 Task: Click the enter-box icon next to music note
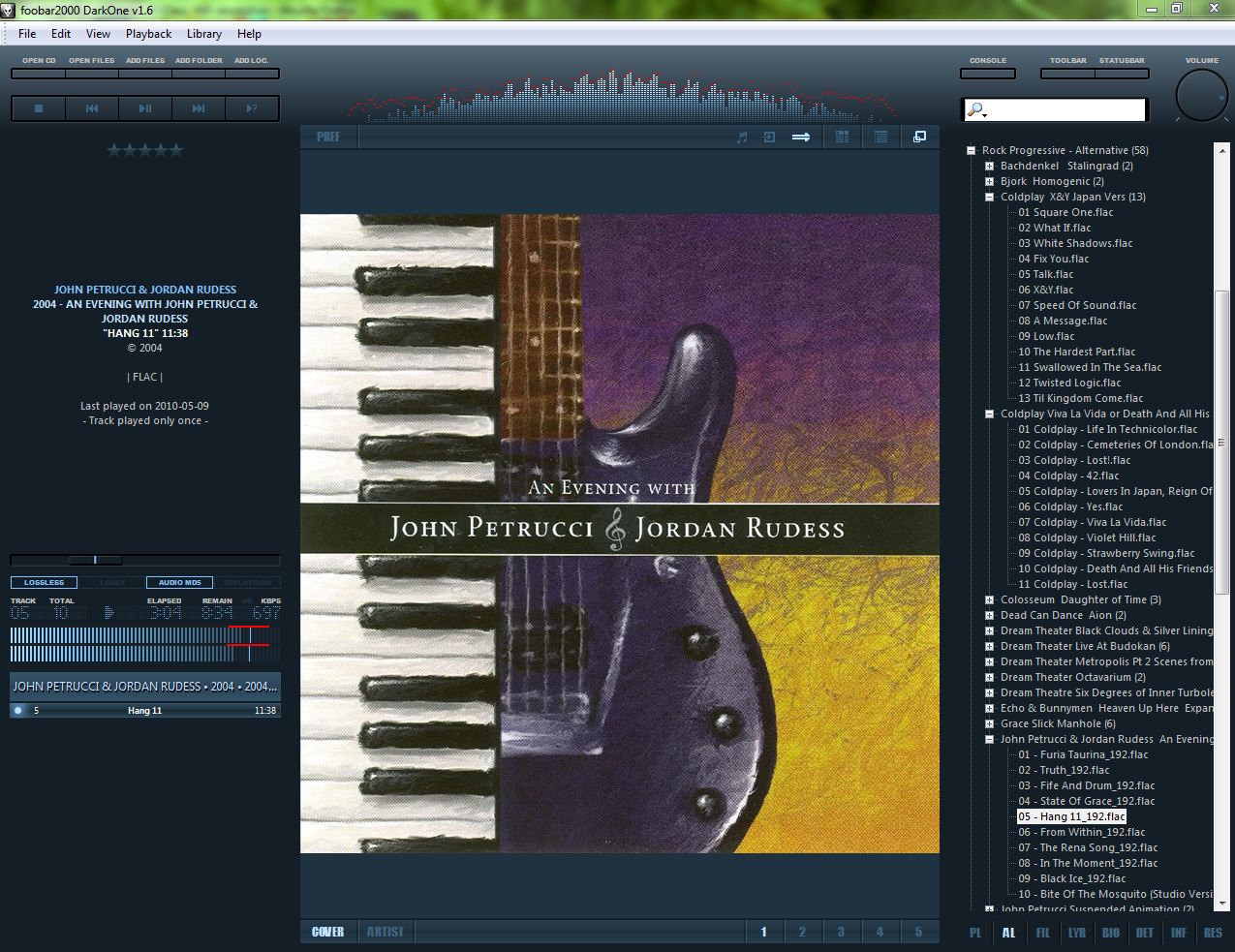[x=769, y=137]
